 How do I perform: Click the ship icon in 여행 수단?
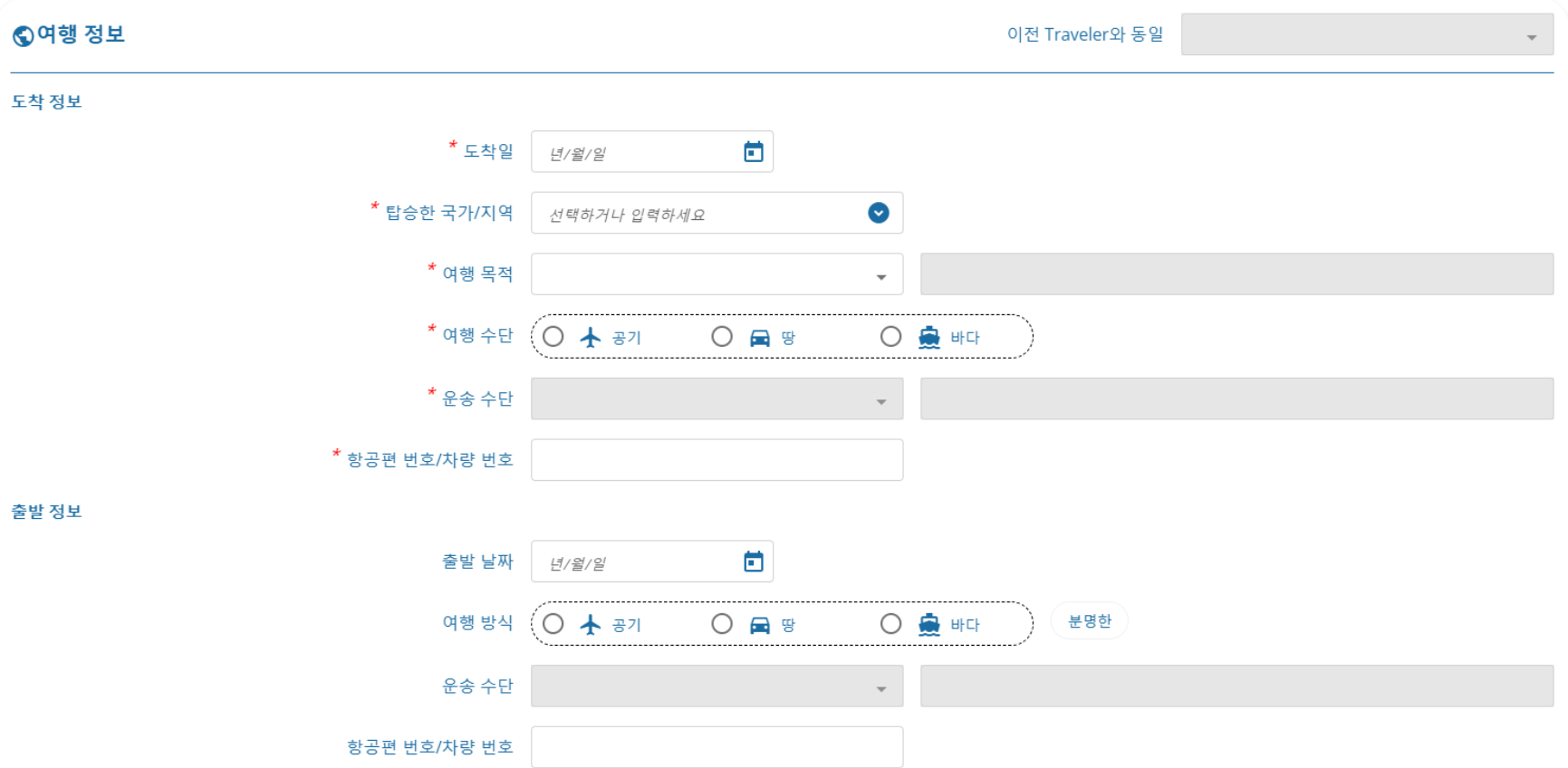[928, 337]
